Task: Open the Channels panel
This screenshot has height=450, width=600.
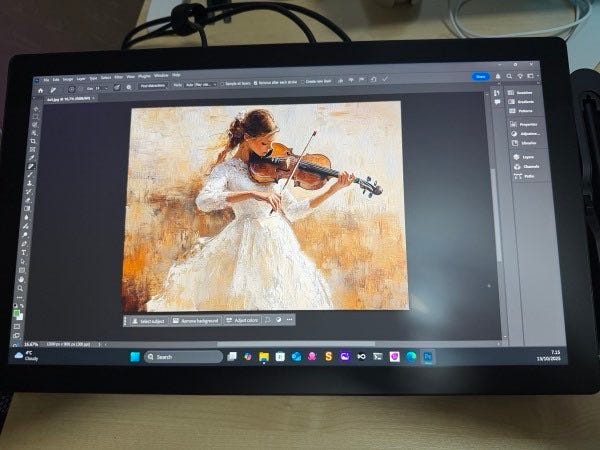Action: pyautogui.click(x=527, y=166)
